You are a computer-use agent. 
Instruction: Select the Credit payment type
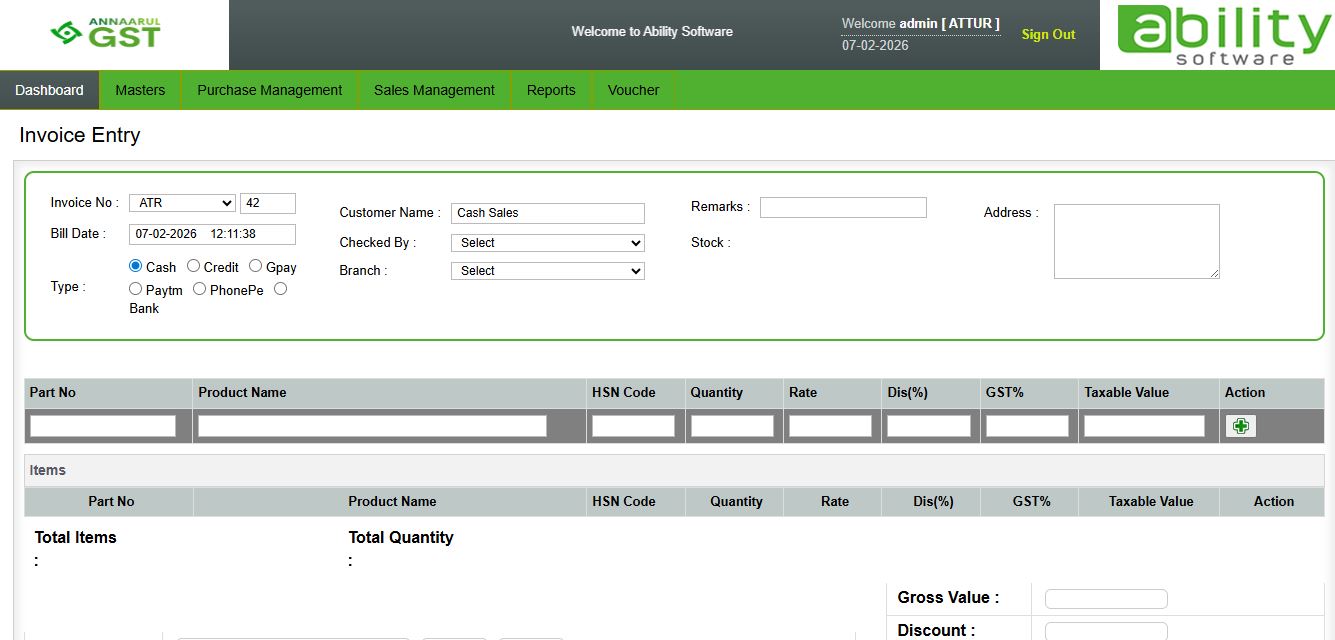point(194,266)
